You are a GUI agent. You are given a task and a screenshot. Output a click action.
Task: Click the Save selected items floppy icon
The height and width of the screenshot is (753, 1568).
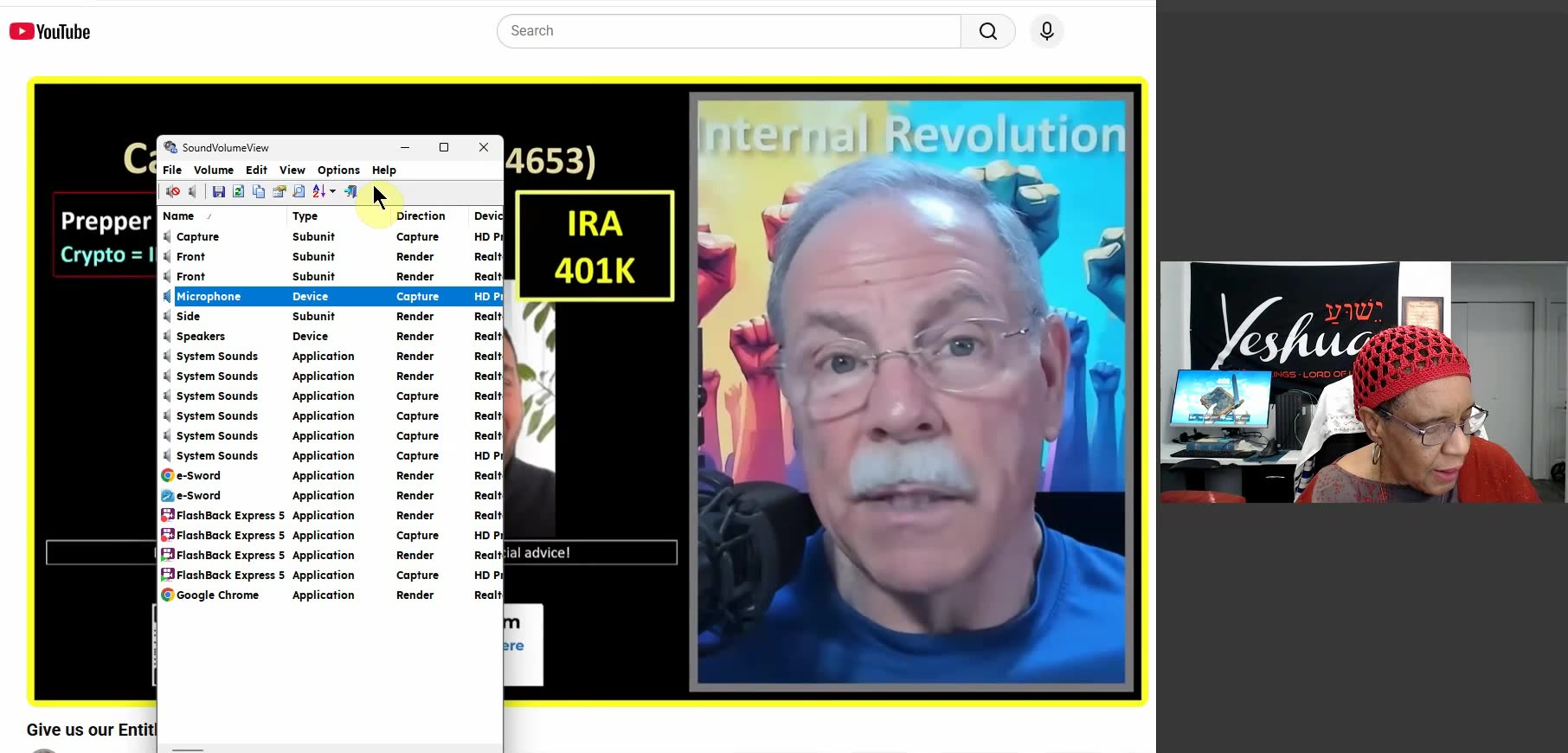[x=219, y=192]
